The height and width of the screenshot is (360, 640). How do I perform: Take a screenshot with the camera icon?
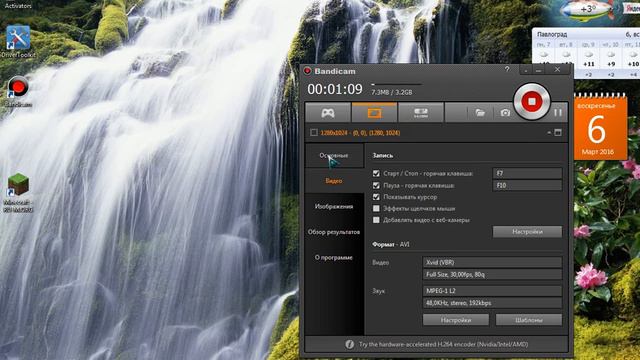pos(505,113)
